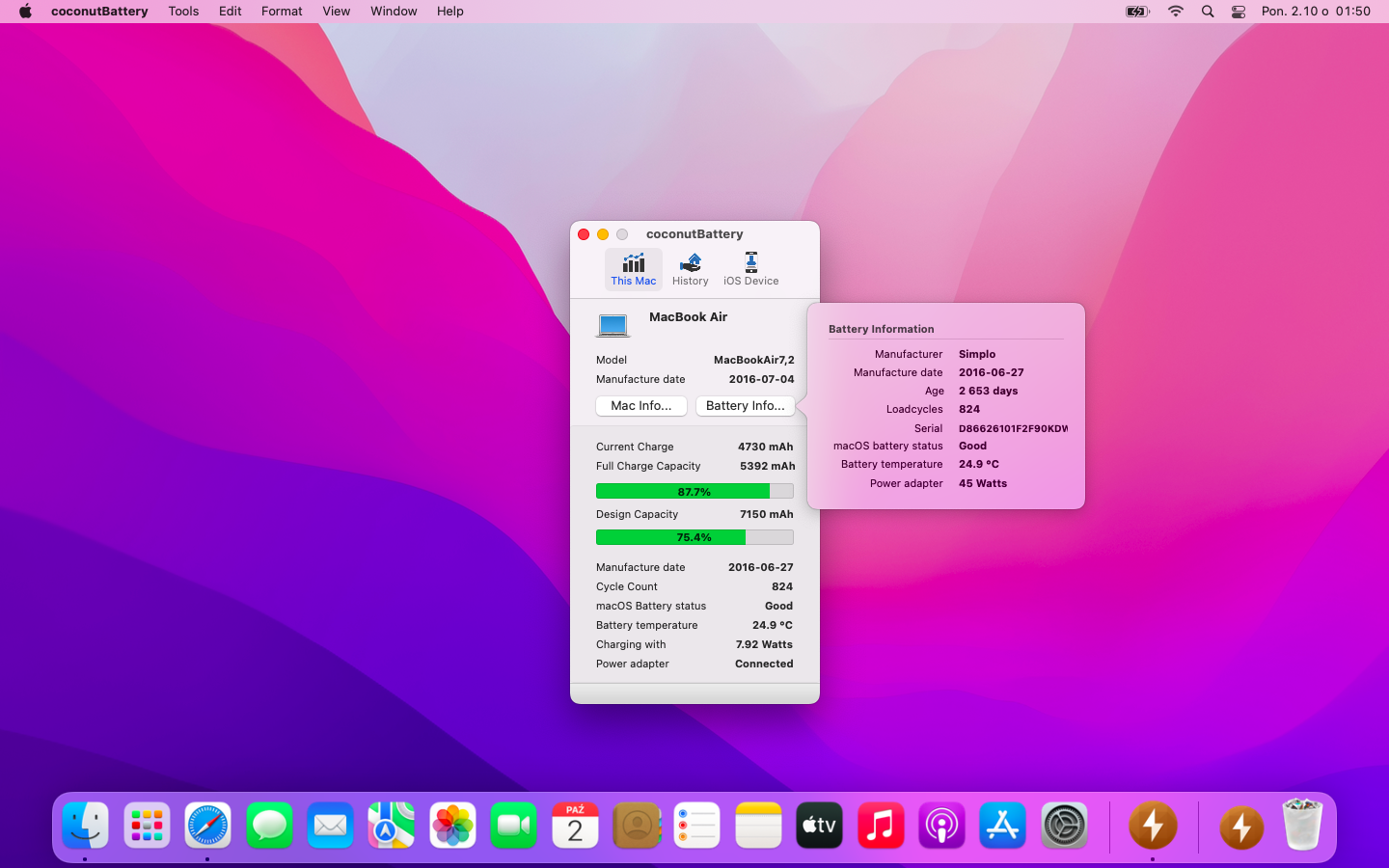1389x868 pixels.
Task: Open Safari from the Dock
Action: 208,826
